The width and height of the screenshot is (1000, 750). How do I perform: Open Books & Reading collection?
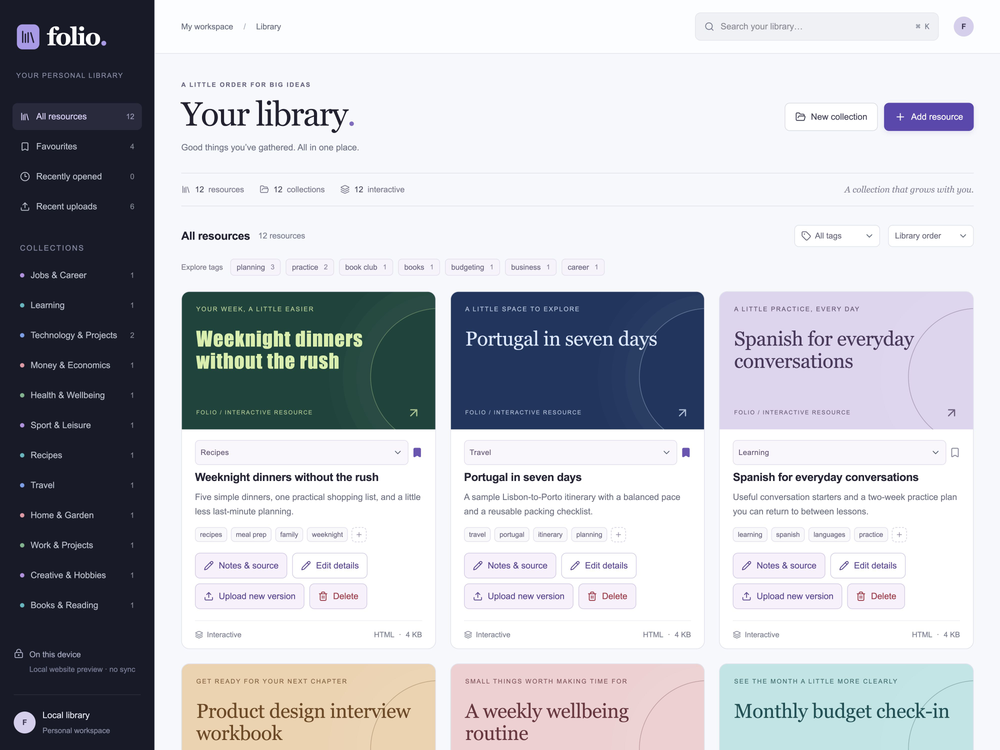click(77, 605)
